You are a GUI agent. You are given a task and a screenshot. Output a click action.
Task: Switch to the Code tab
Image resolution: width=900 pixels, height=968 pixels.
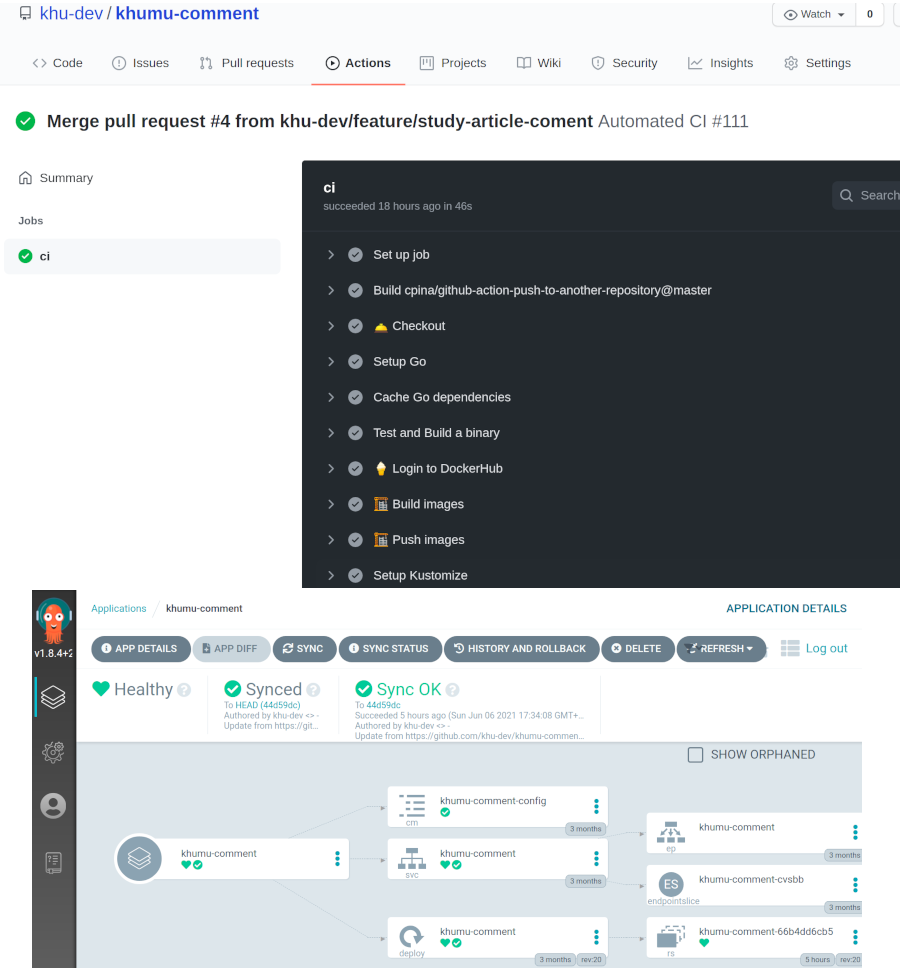point(57,63)
